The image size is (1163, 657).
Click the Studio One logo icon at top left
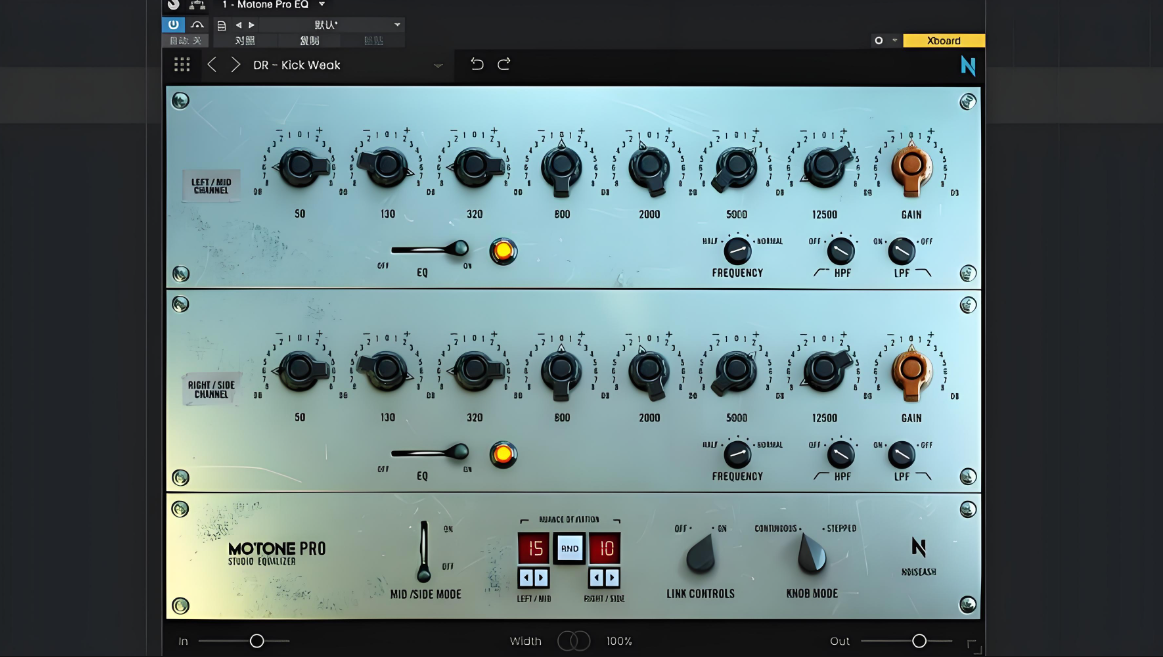tap(174, 4)
